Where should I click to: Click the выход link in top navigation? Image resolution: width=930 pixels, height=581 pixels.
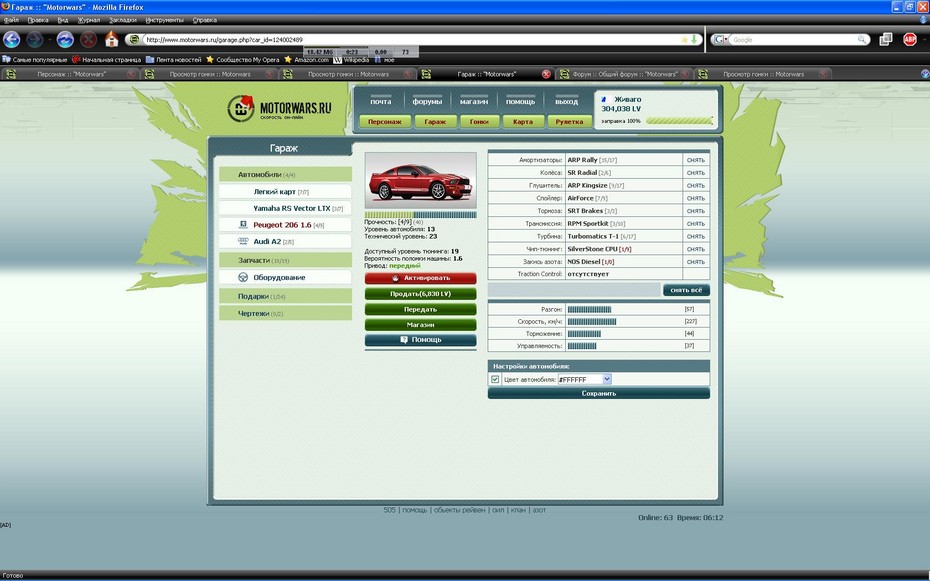point(566,101)
